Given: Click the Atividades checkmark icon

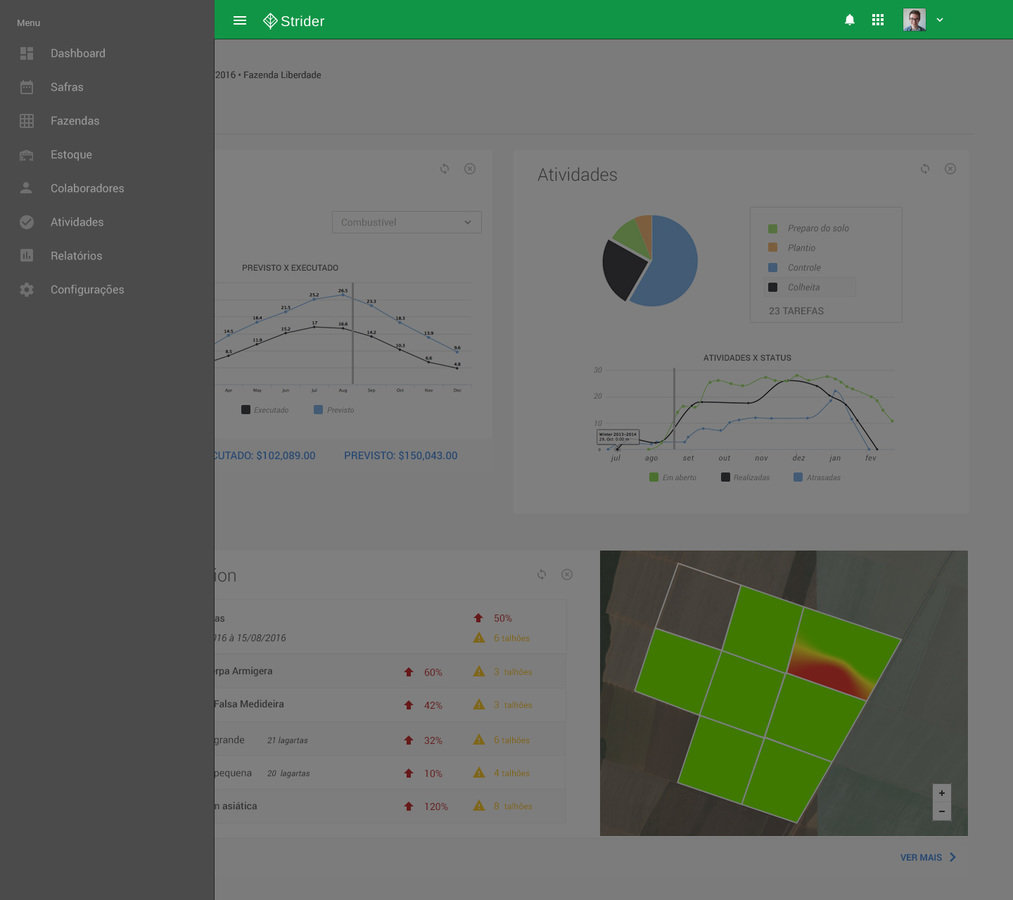Looking at the screenshot, I should pyautogui.click(x=26, y=222).
